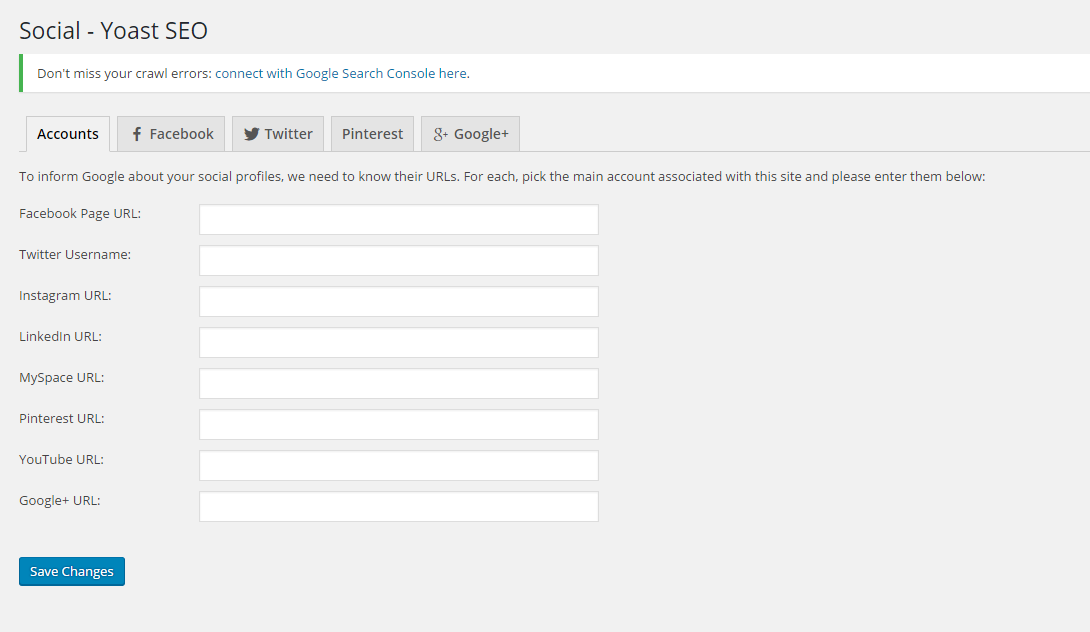Screen dimensions: 1090x632
Task: Click the 'MySpace URL:' label
Action: point(61,378)
